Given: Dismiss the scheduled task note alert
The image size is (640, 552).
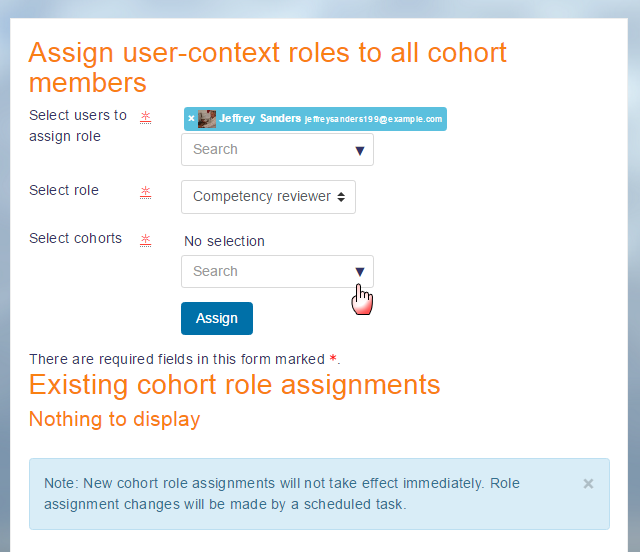Looking at the screenshot, I should click(x=588, y=483).
